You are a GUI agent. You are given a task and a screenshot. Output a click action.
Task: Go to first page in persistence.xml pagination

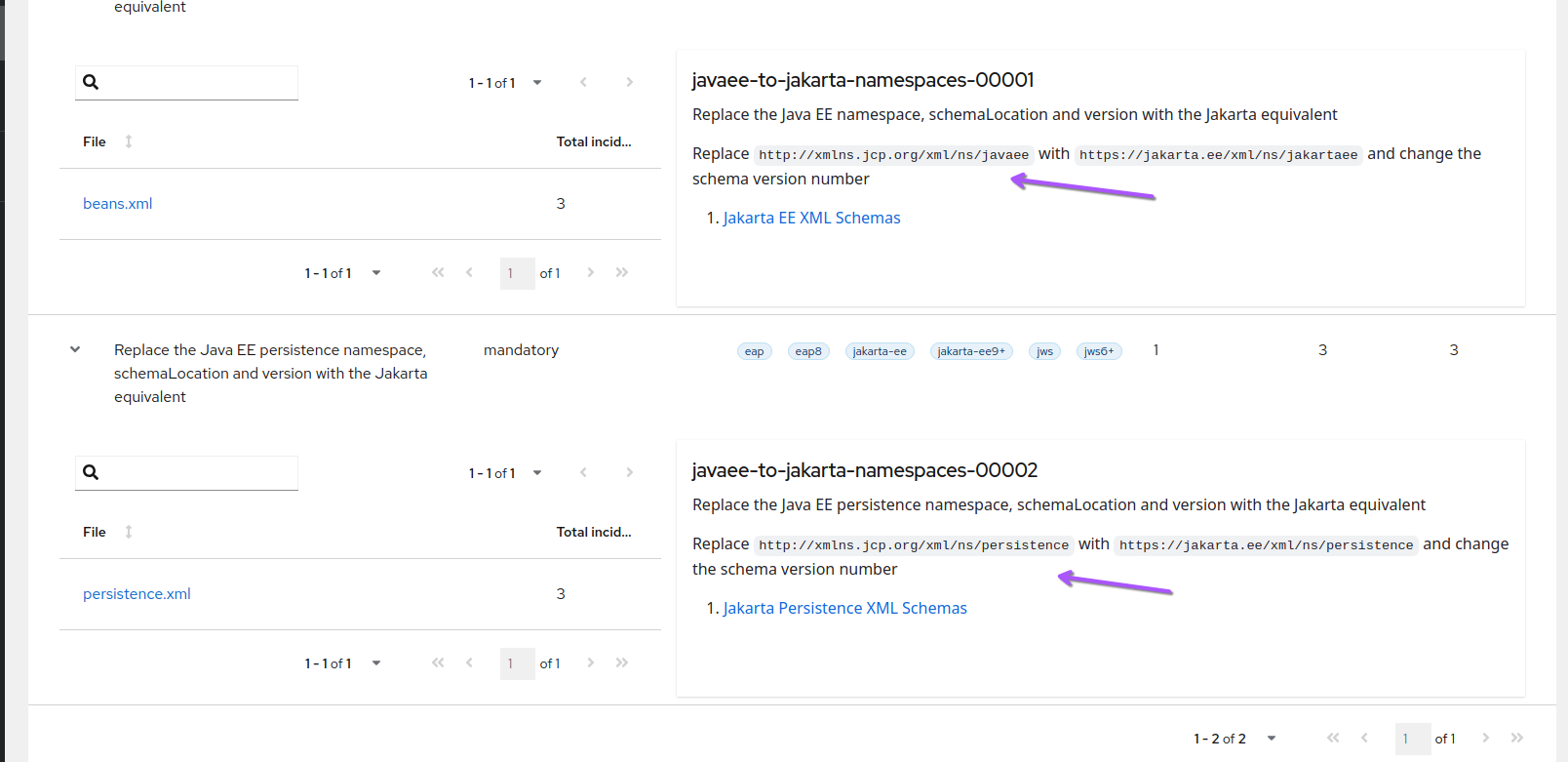438,662
